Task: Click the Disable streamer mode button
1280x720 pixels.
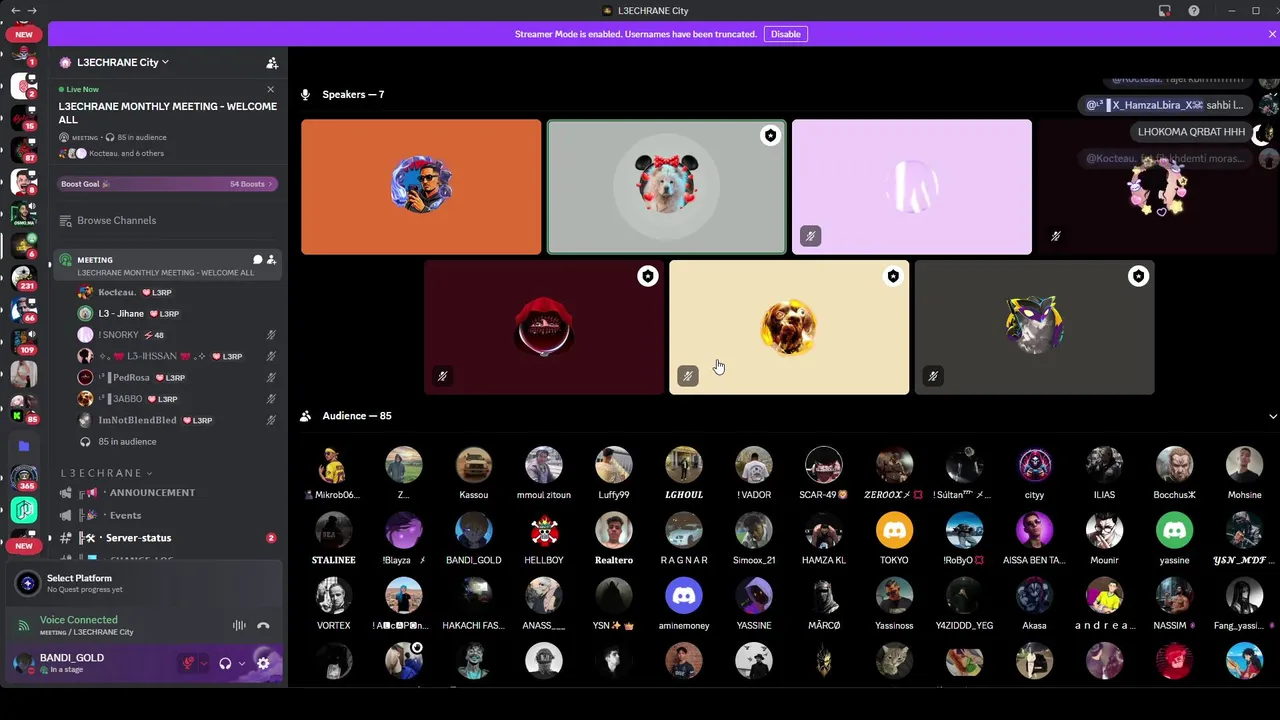Action: [785, 34]
